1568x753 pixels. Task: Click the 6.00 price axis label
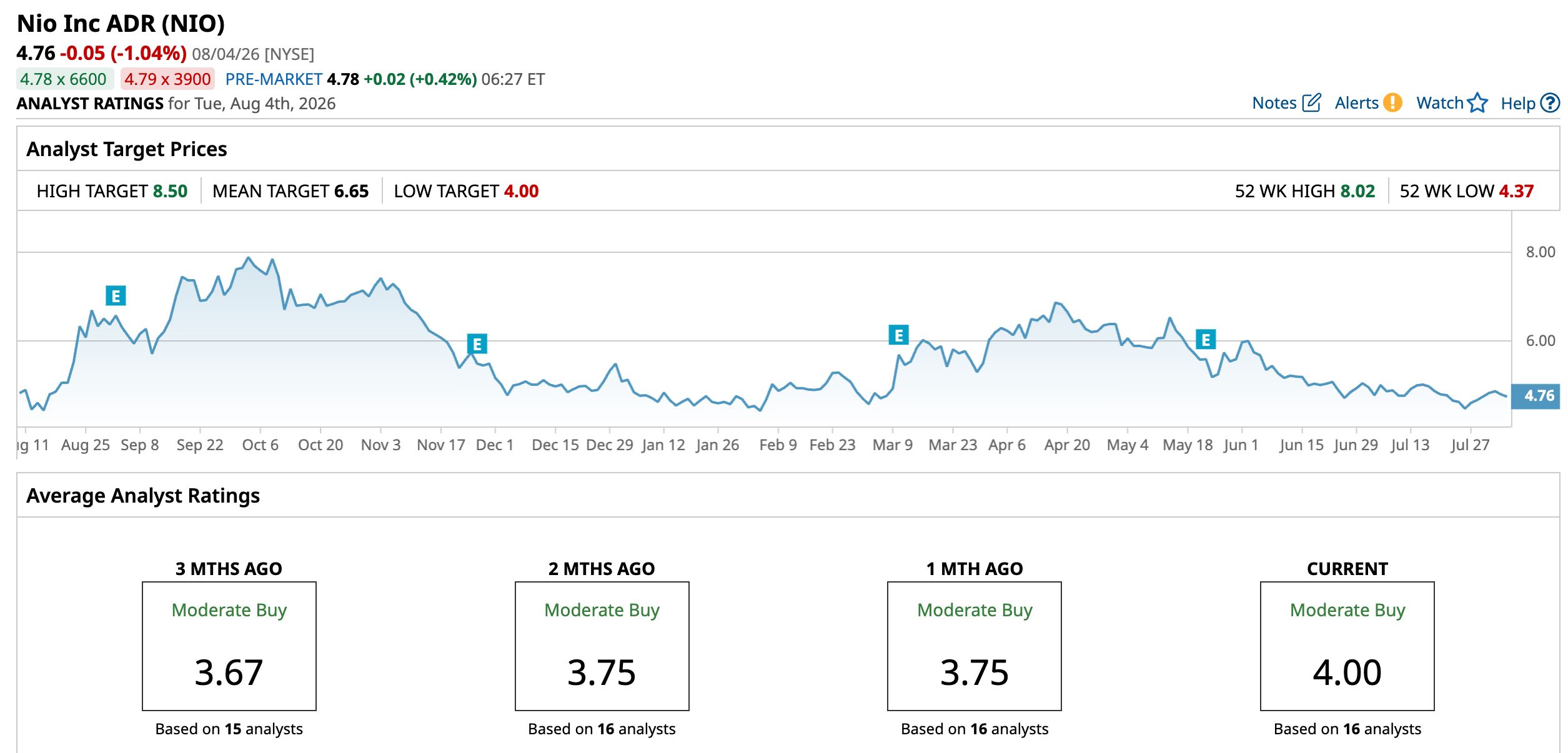1541,341
